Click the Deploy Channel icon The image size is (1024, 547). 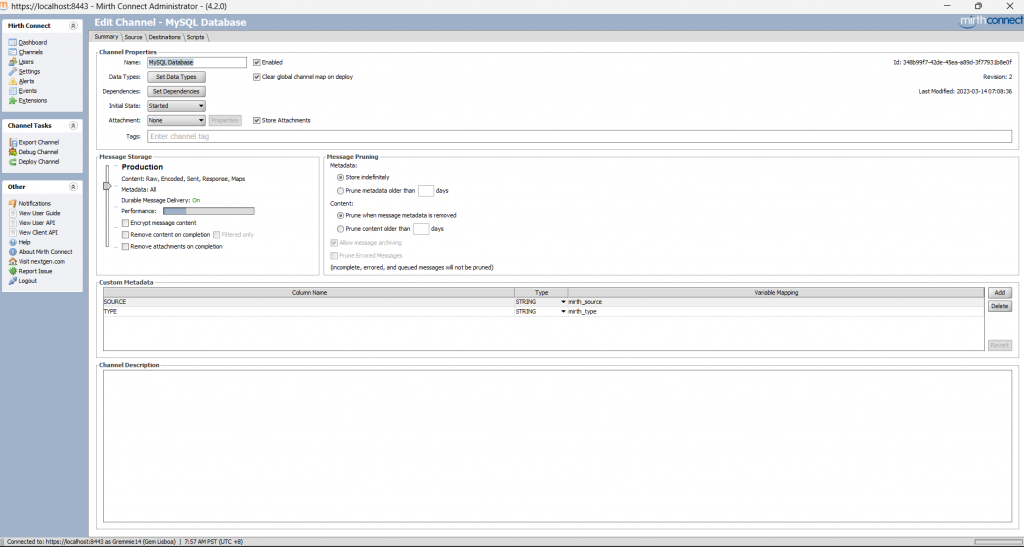click(12, 162)
